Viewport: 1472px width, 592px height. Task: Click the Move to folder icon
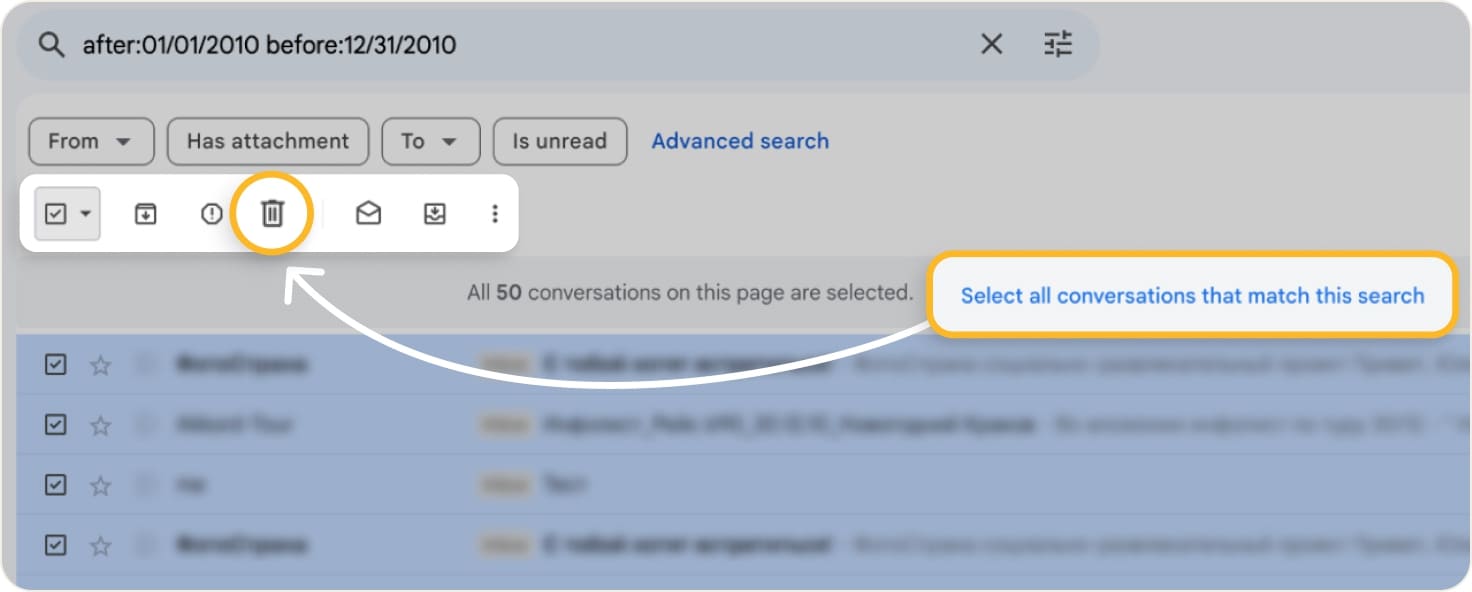434,213
